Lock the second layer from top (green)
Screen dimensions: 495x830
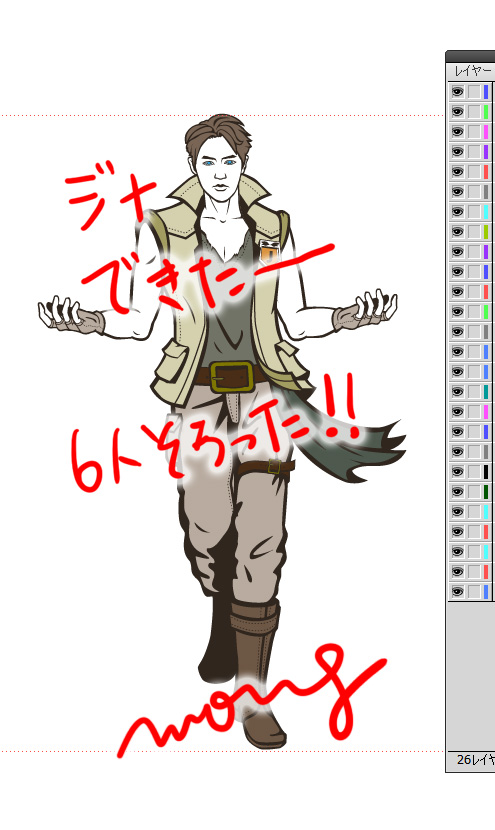click(474, 112)
